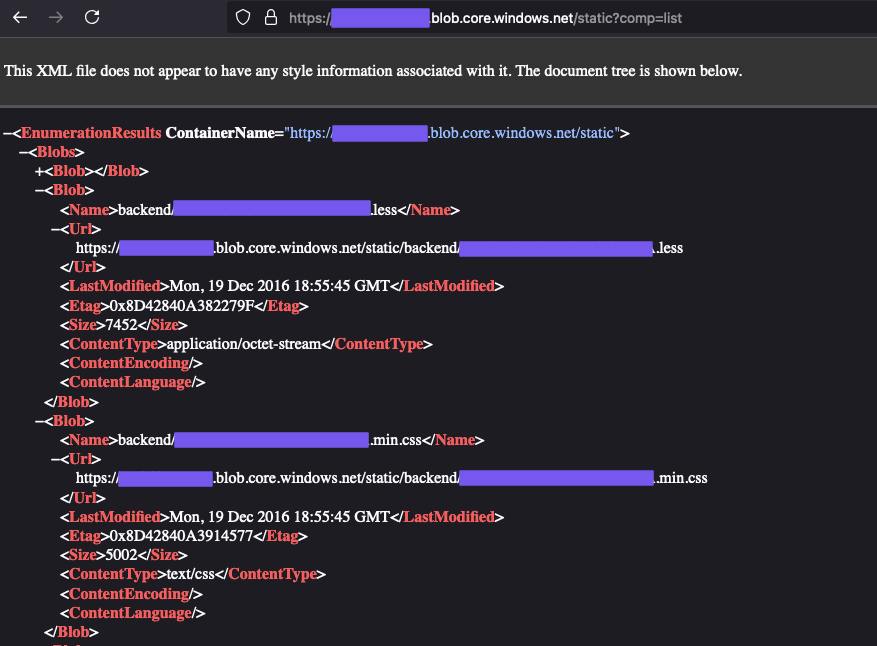Click the forward navigation arrow
The height and width of the screenshot is (646, 877).
[55, 17]
